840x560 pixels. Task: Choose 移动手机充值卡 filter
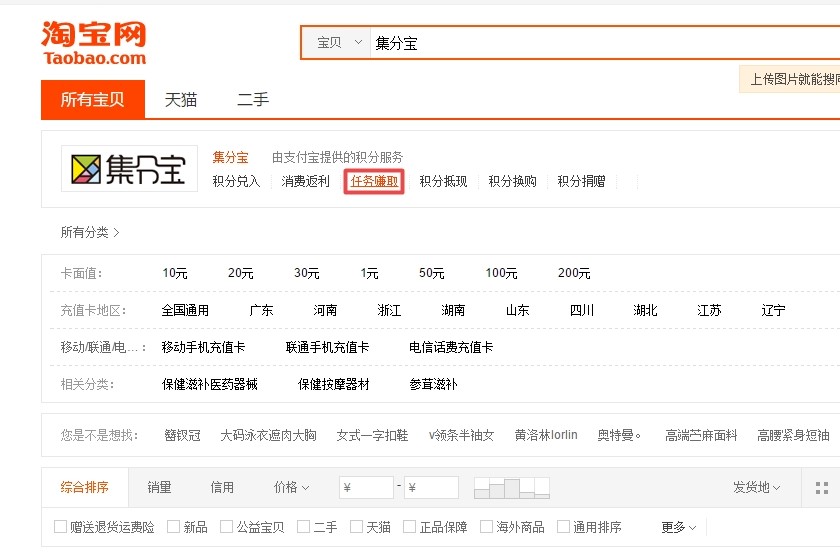pyautogui.click(x=203, y=347)
